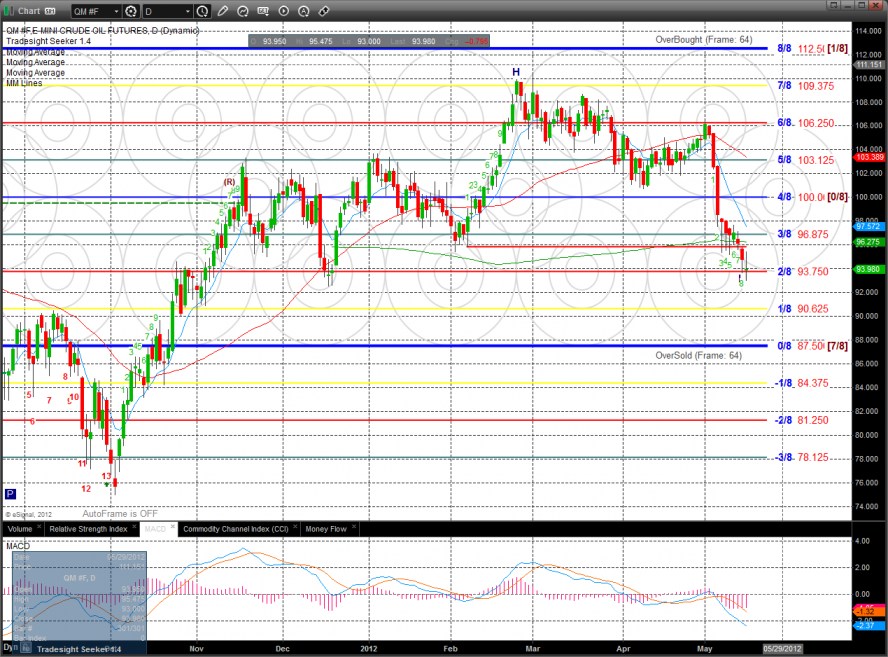The height and width of the screenshot is (657, 888).
Task: Click the chain link icon
Action: coord(323,11)
